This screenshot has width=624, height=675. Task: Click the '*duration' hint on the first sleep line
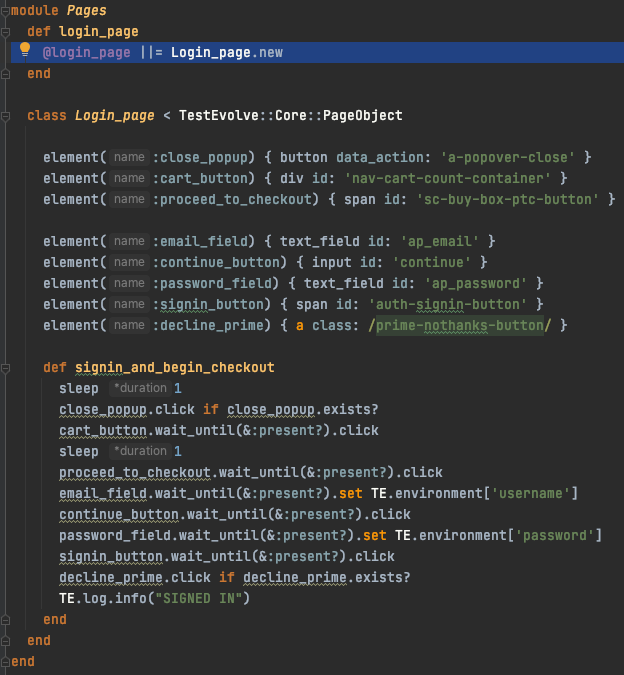pos(140,388)
